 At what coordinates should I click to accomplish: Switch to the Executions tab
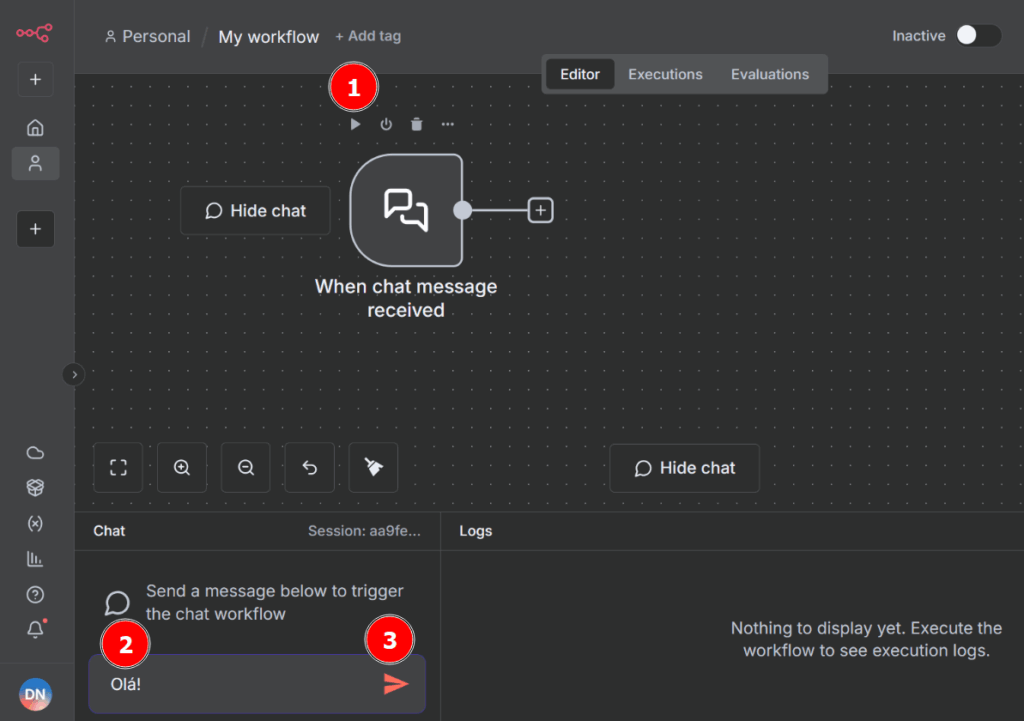tap(665, 74)
